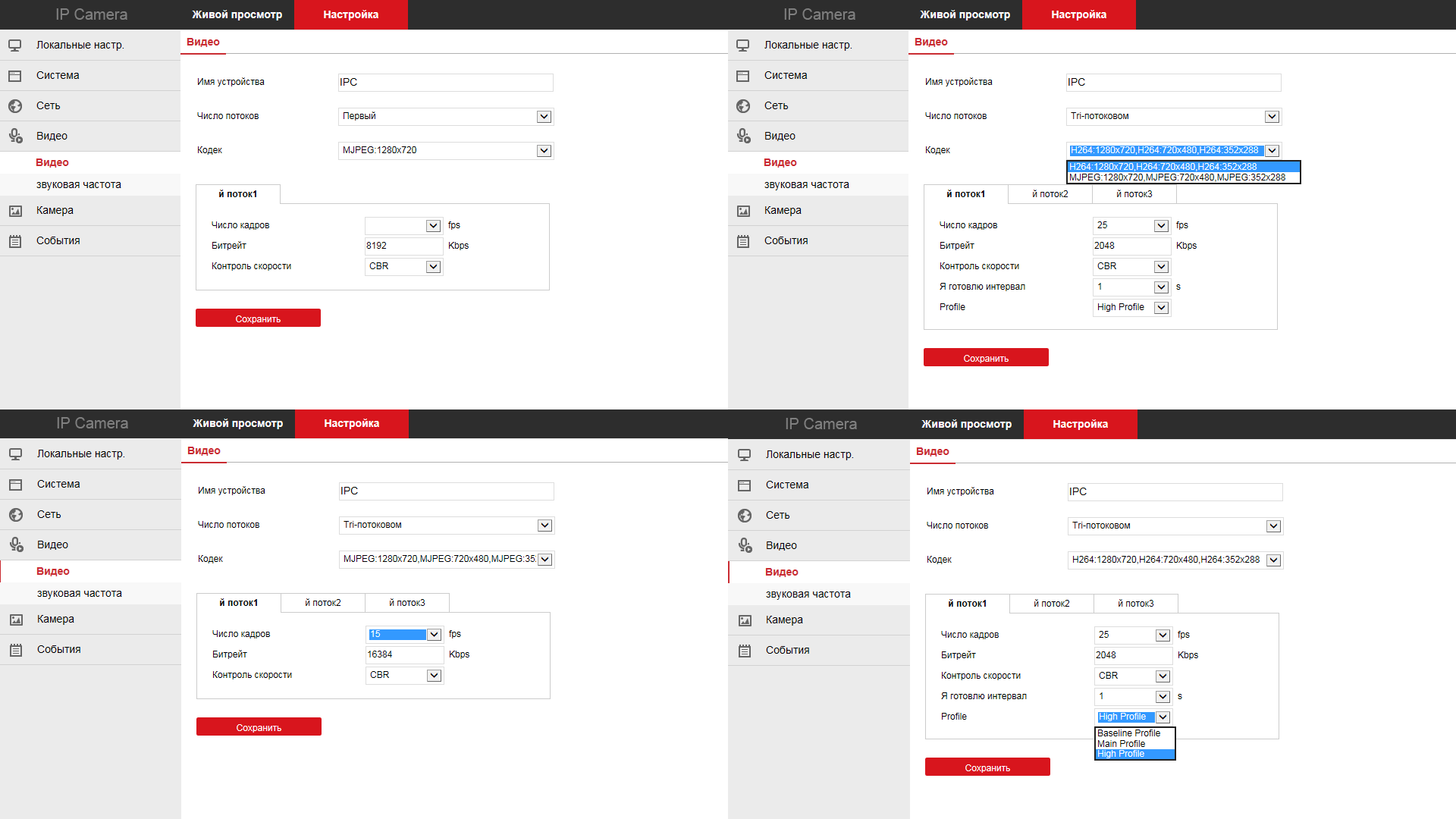Click События calendar icon in bottom-left panel
This screenshot has width=1456, height=819.
tap(16, 650)
